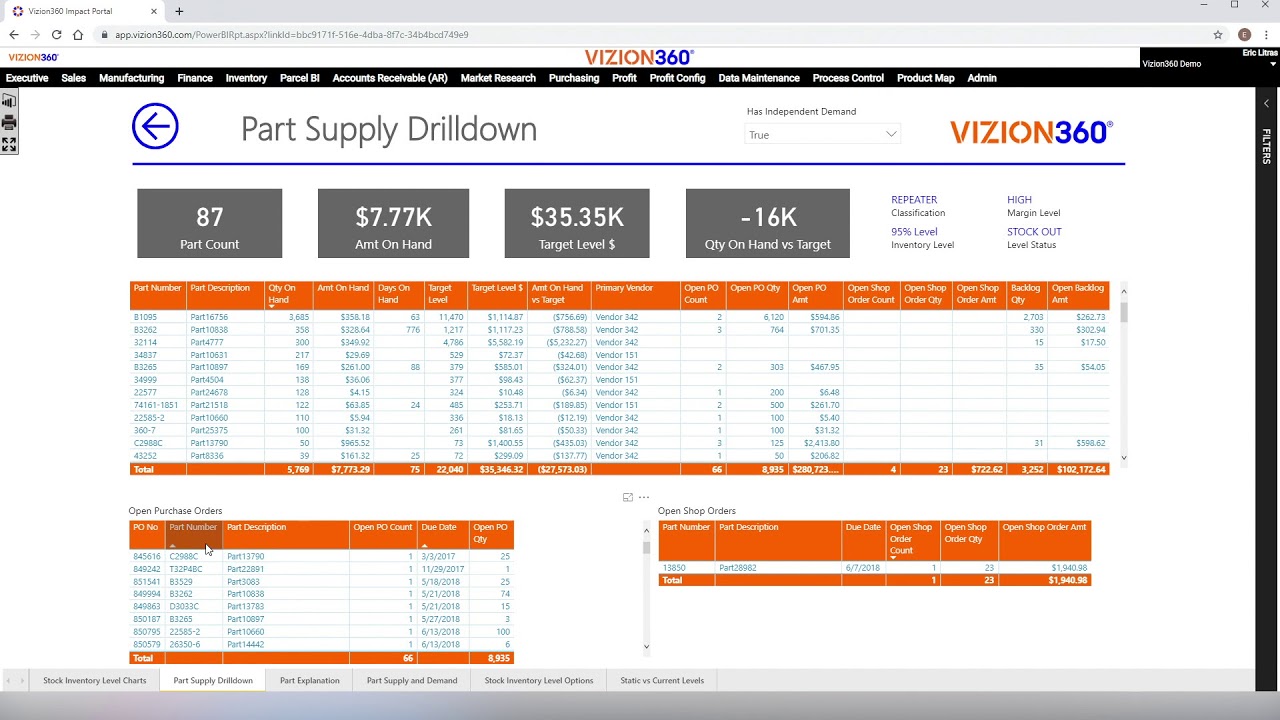Image resolution: width=1280 pixels, height=720 pixels.
Task: Click part number 13850 in shop orders
Action: pyautogui.click(x=673, y=568)
